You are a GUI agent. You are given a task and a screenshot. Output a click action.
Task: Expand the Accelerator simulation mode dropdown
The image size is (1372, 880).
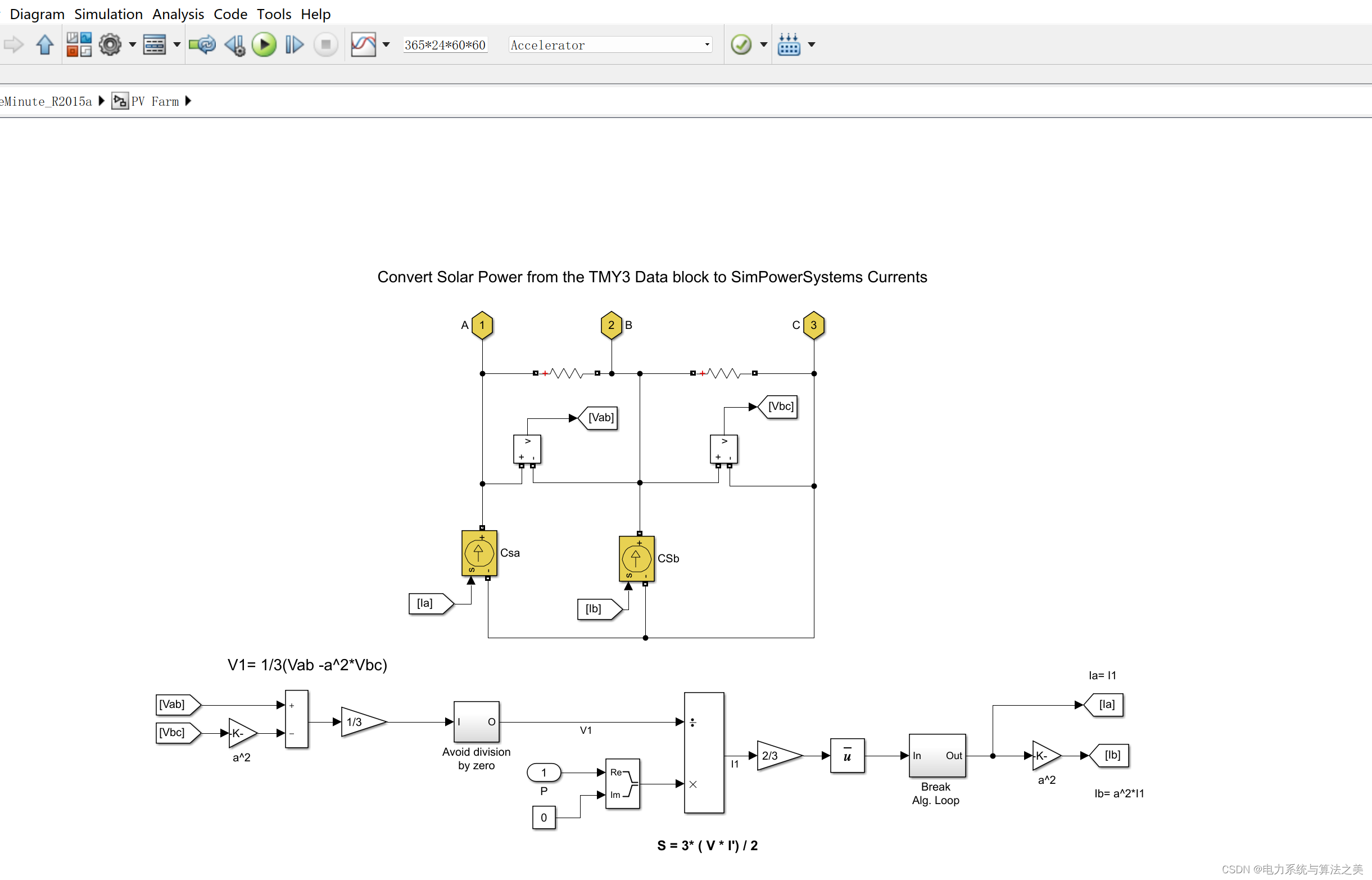pos(707,44)
